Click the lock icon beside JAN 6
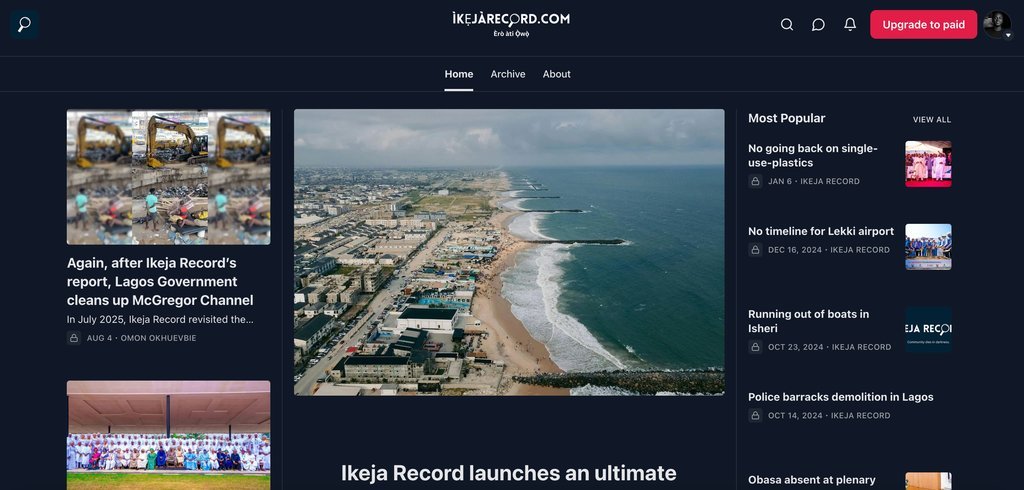The height and width of the screenshot is (490, 1024). pos(755,181)
